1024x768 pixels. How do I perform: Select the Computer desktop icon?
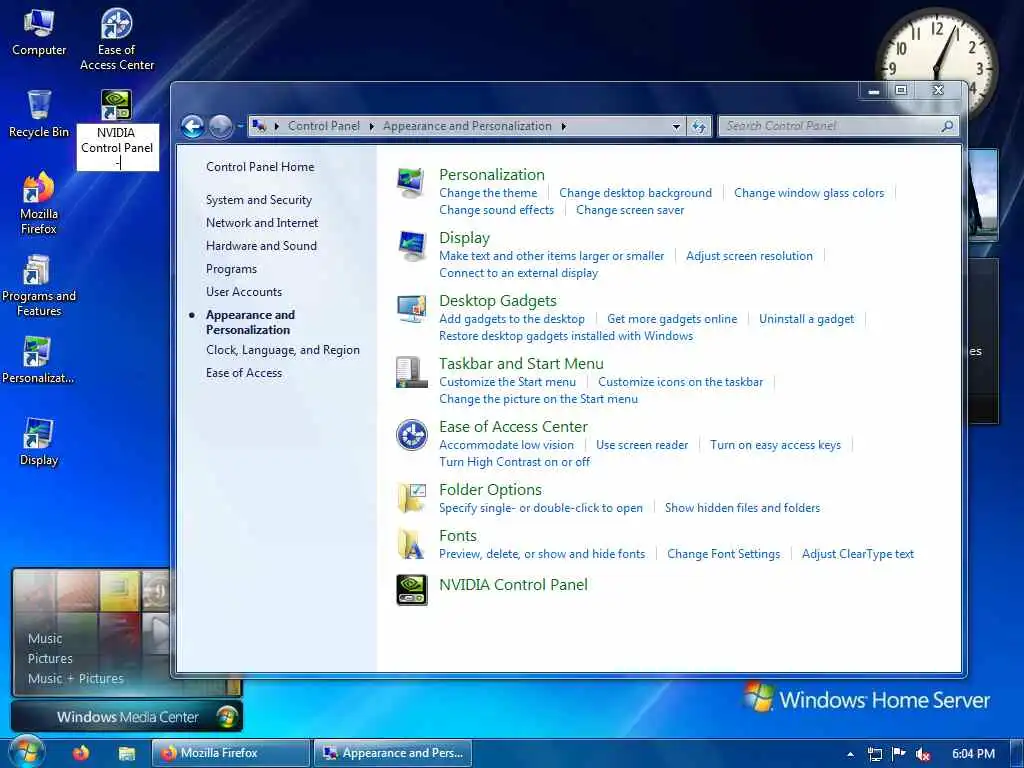tap(39, 33)
